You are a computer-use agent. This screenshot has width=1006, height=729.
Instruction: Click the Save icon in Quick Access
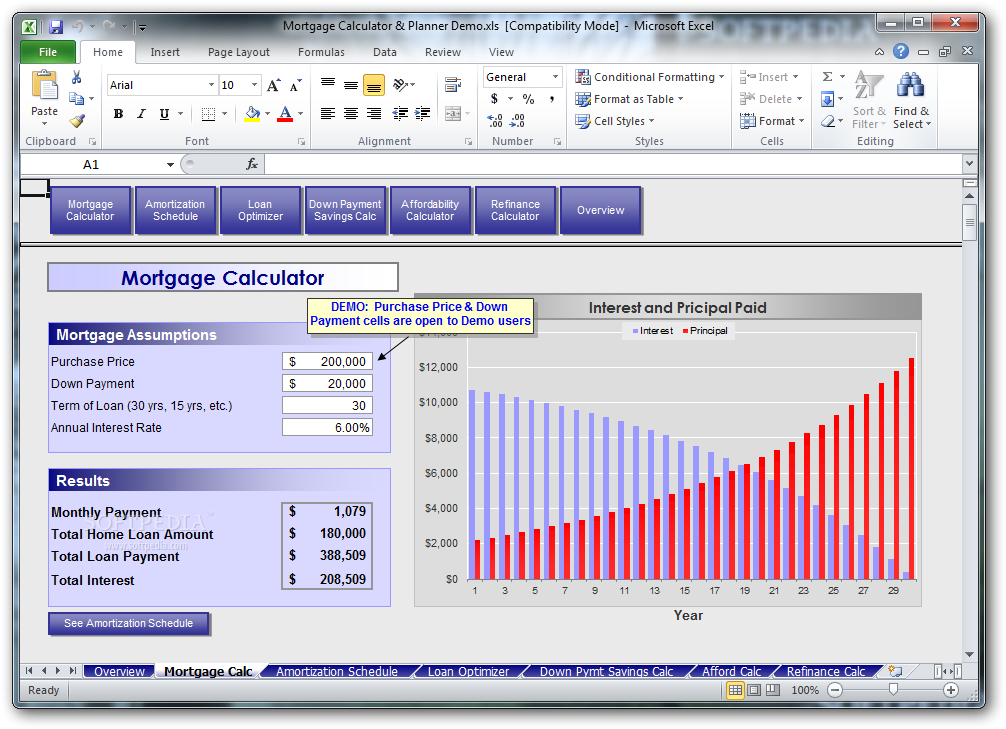click(x=56, y=26)
